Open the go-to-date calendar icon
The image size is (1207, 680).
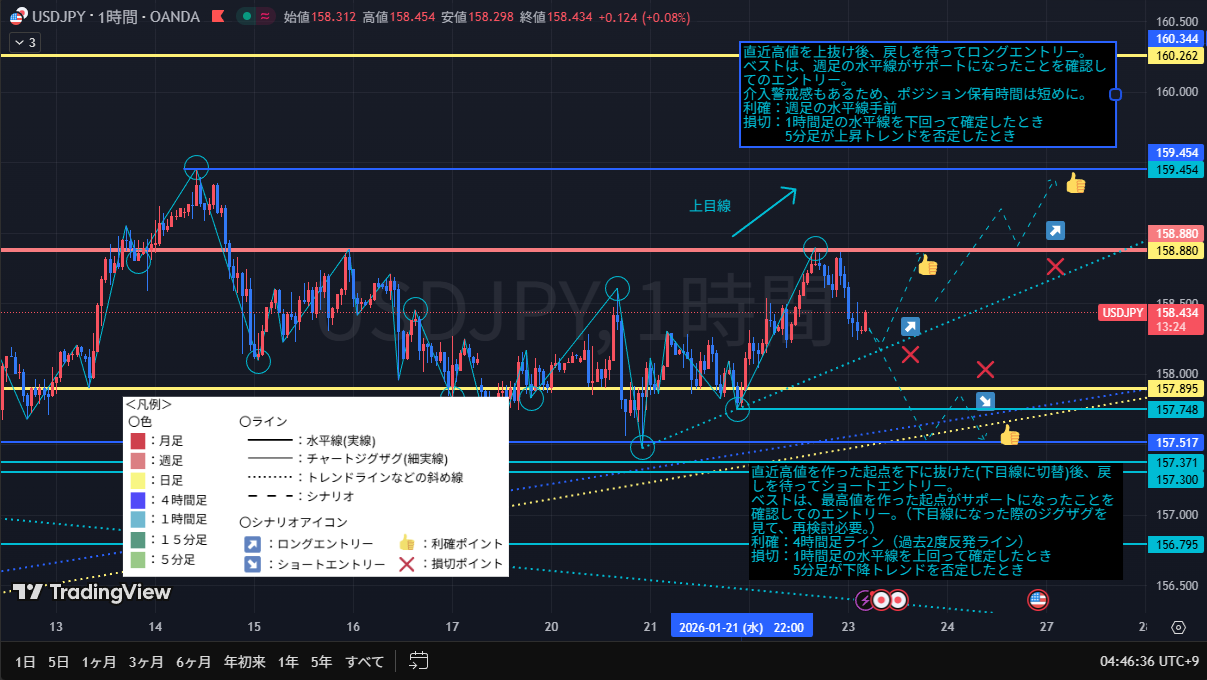(419, 661)
